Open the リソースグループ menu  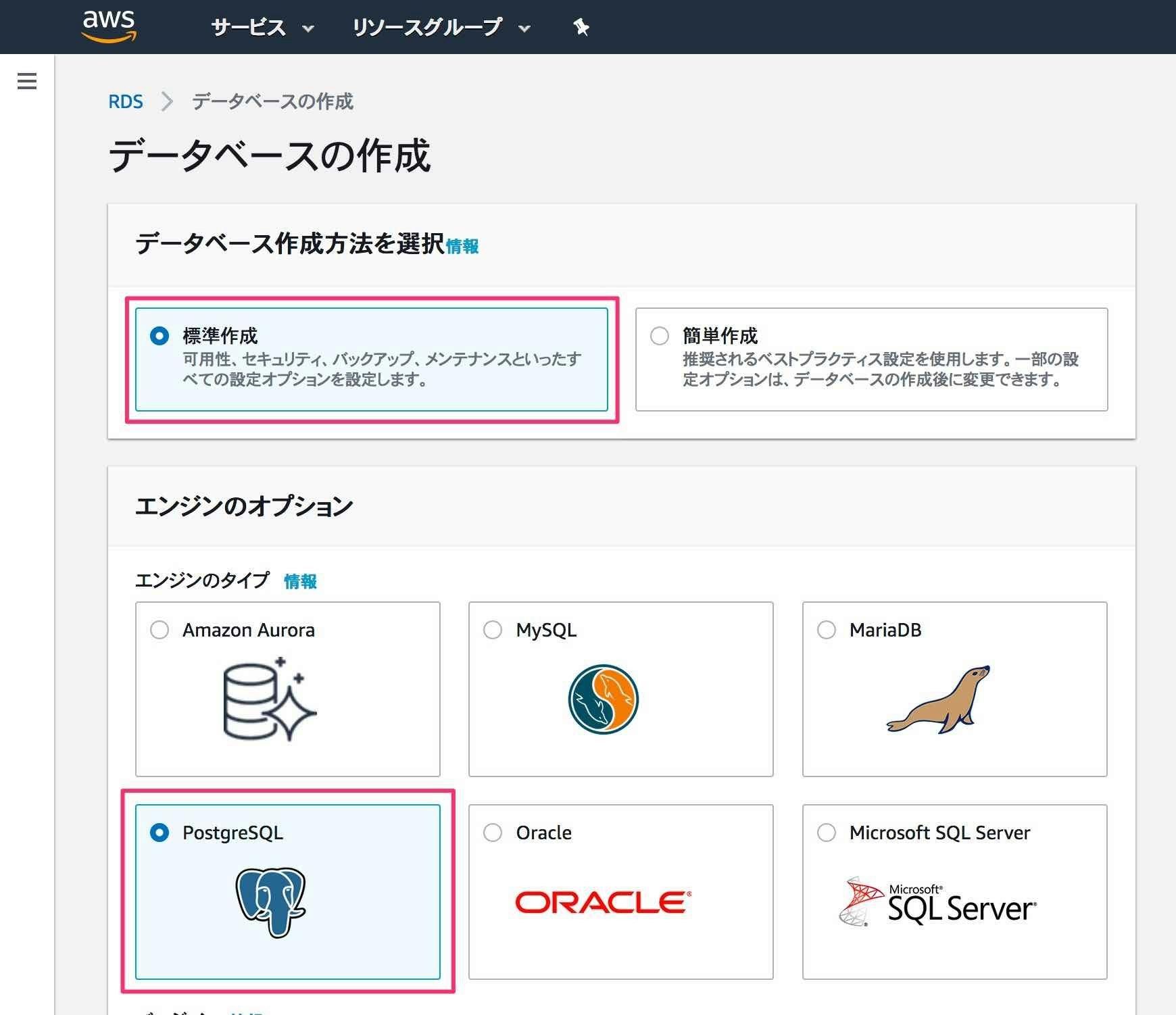point(441,28)
